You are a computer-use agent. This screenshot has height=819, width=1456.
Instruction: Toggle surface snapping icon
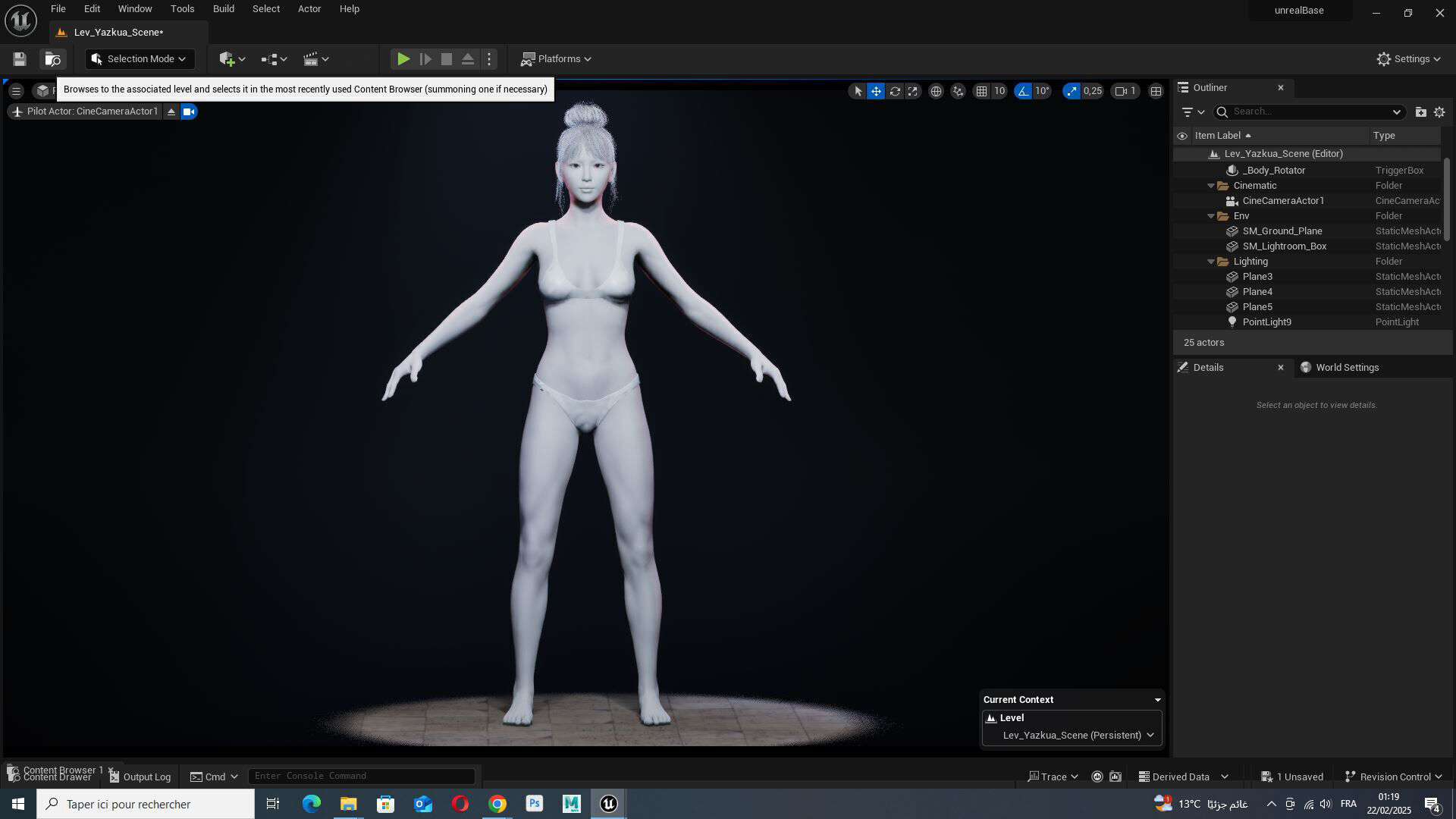[x=959, y=91]
